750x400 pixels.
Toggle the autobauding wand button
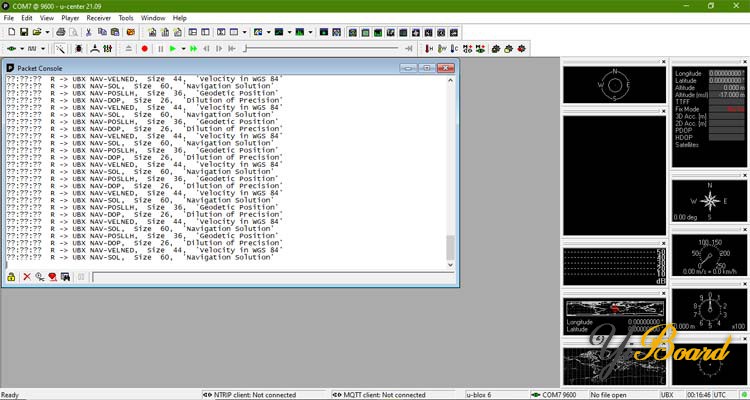pos(61,48)
